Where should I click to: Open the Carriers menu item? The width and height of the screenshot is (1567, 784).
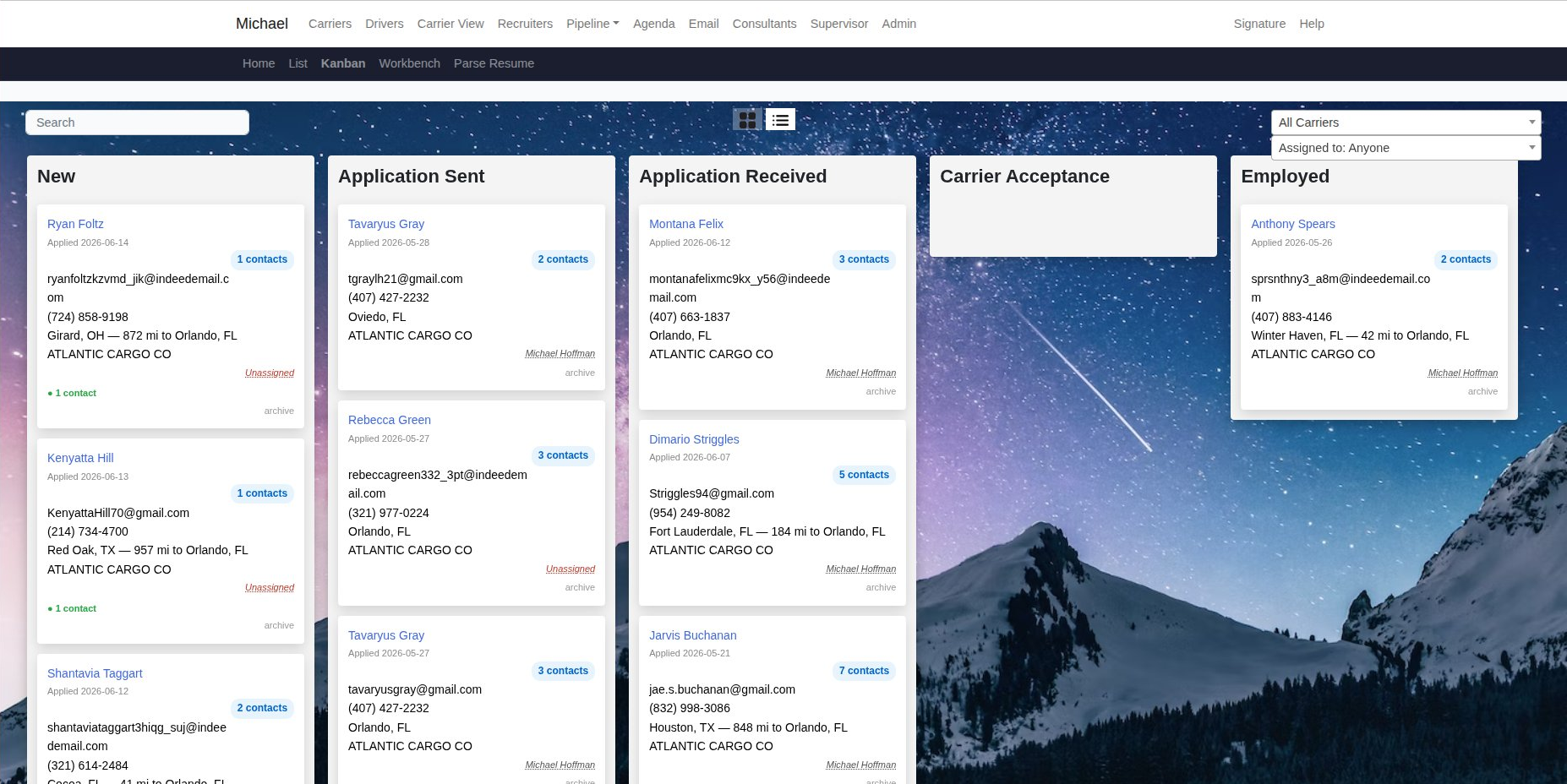330,24
